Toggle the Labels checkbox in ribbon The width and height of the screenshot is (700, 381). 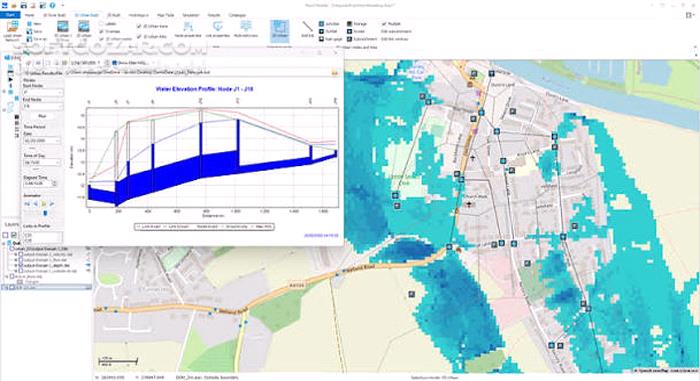[x=101, y=24]
